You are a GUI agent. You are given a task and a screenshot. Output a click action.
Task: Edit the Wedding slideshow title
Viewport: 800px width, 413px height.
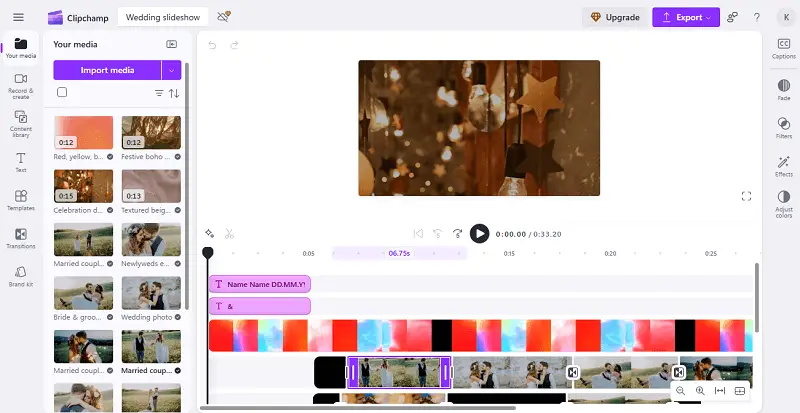163,17
